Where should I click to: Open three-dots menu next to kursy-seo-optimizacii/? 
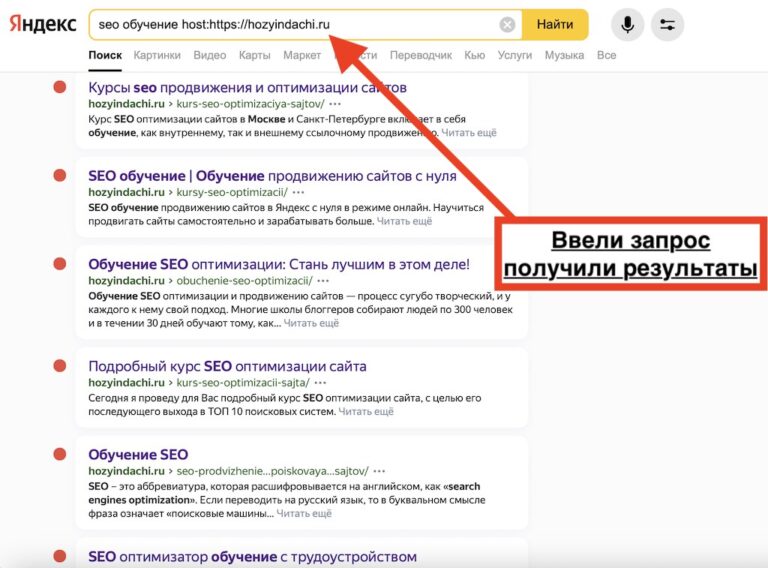pyautogui.click(x=298, y=192)
